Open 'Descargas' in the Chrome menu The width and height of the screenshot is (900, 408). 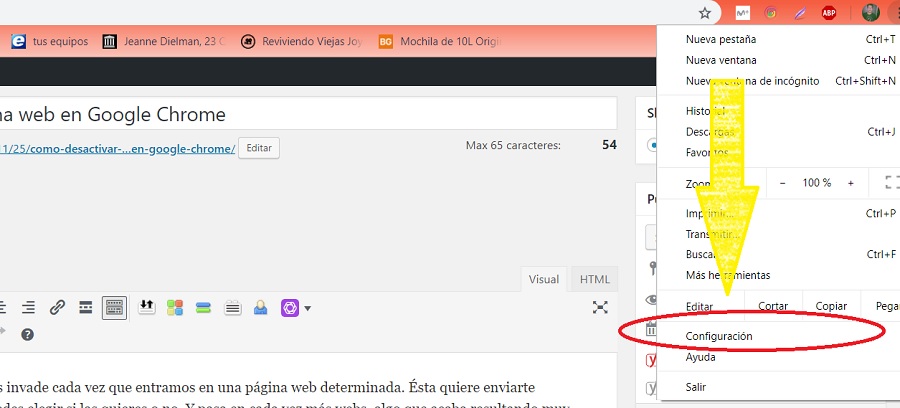tap(779, 132)
